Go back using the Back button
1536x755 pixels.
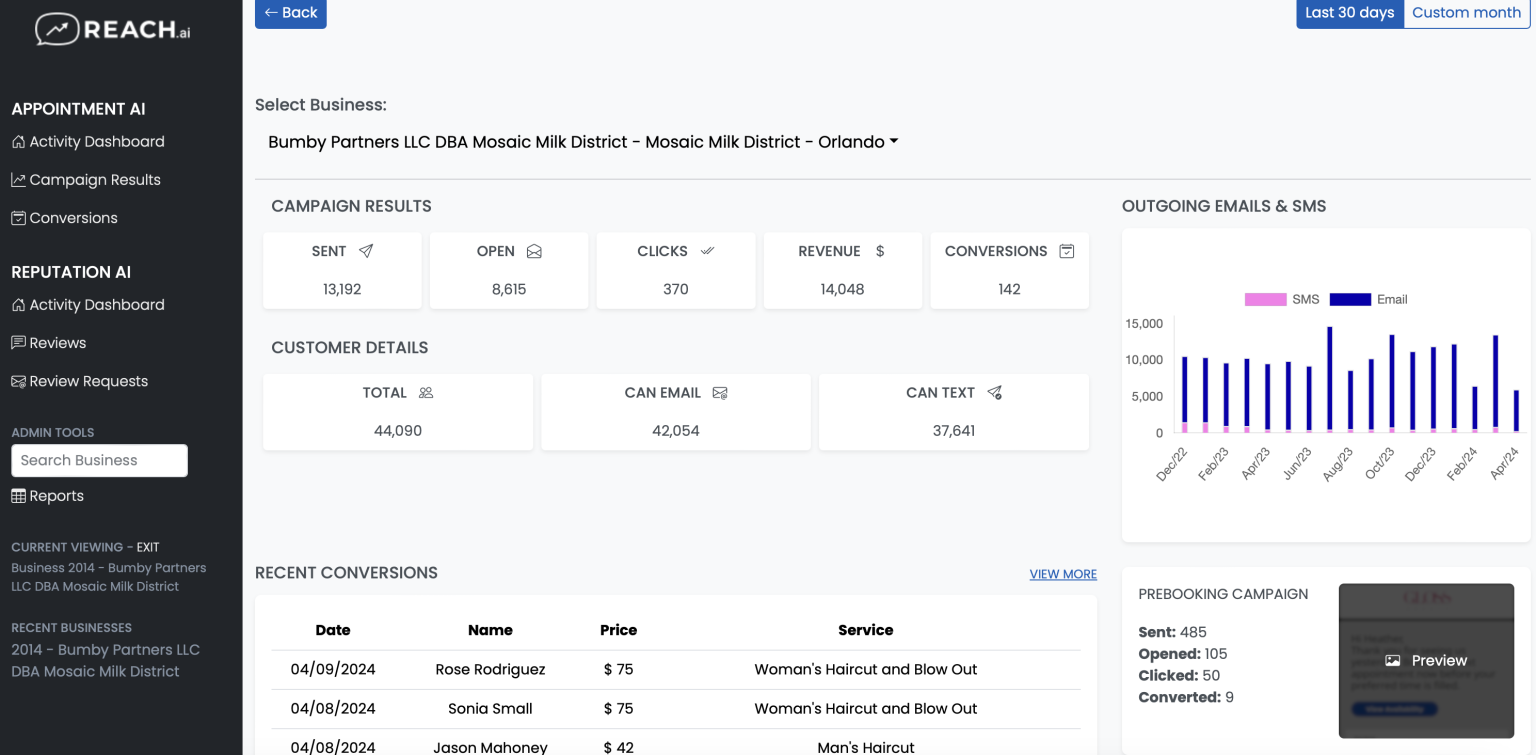pyautogui.click(x=290, y=13)
